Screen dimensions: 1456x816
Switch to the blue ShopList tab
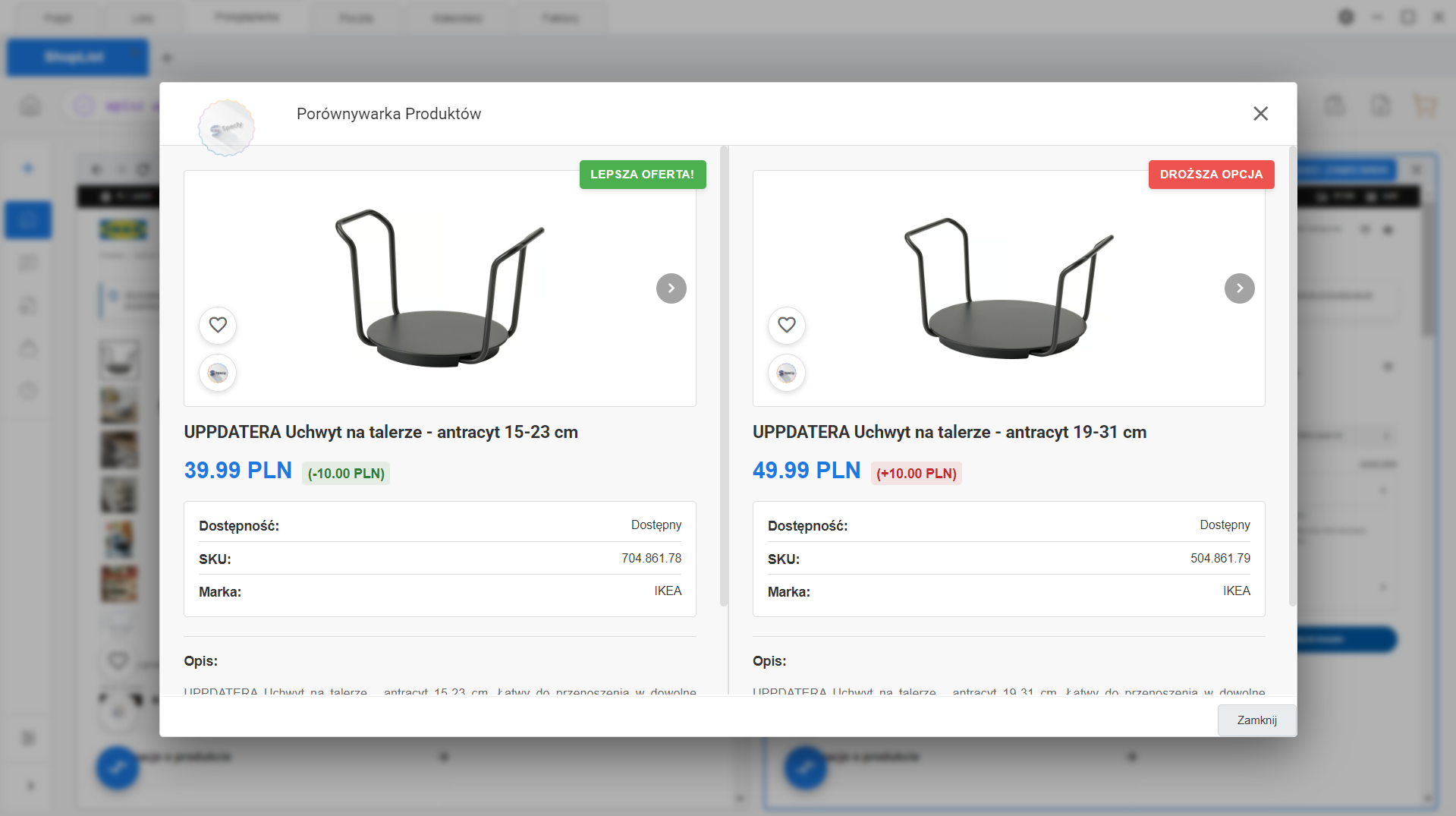(x=77, y=58)
